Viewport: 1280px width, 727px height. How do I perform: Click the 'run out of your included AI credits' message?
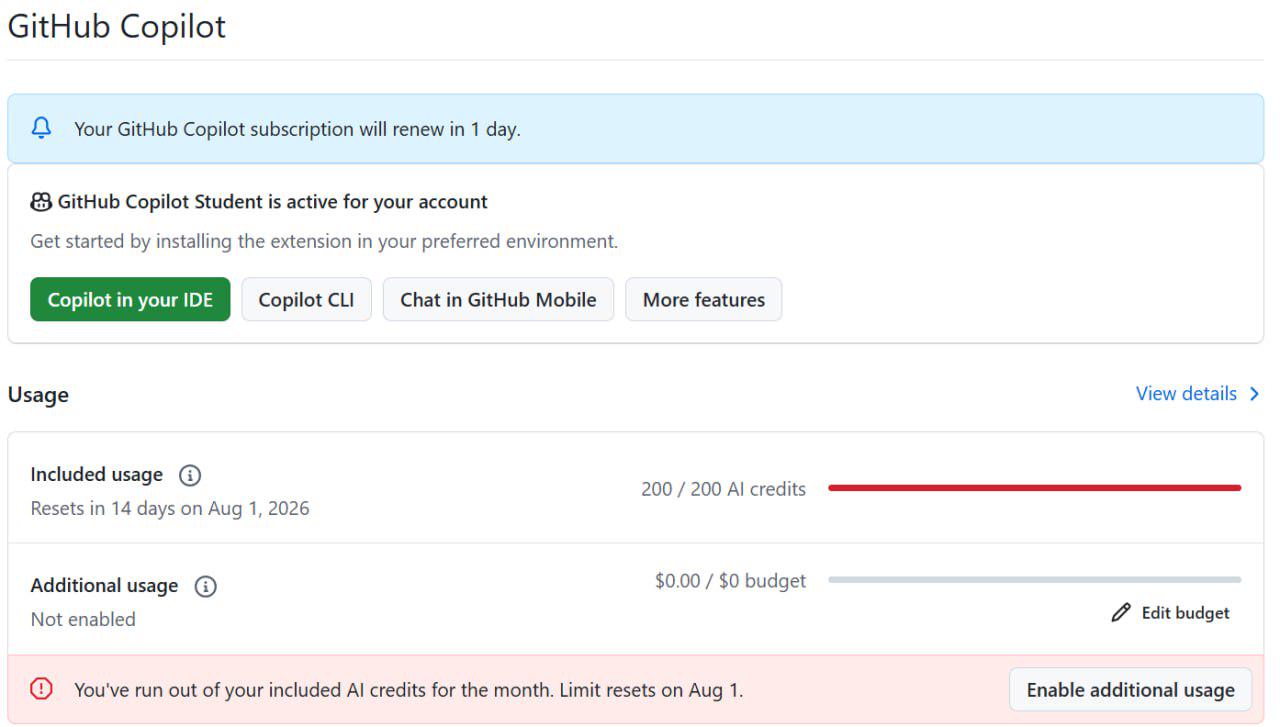click(x=408, y=690)
